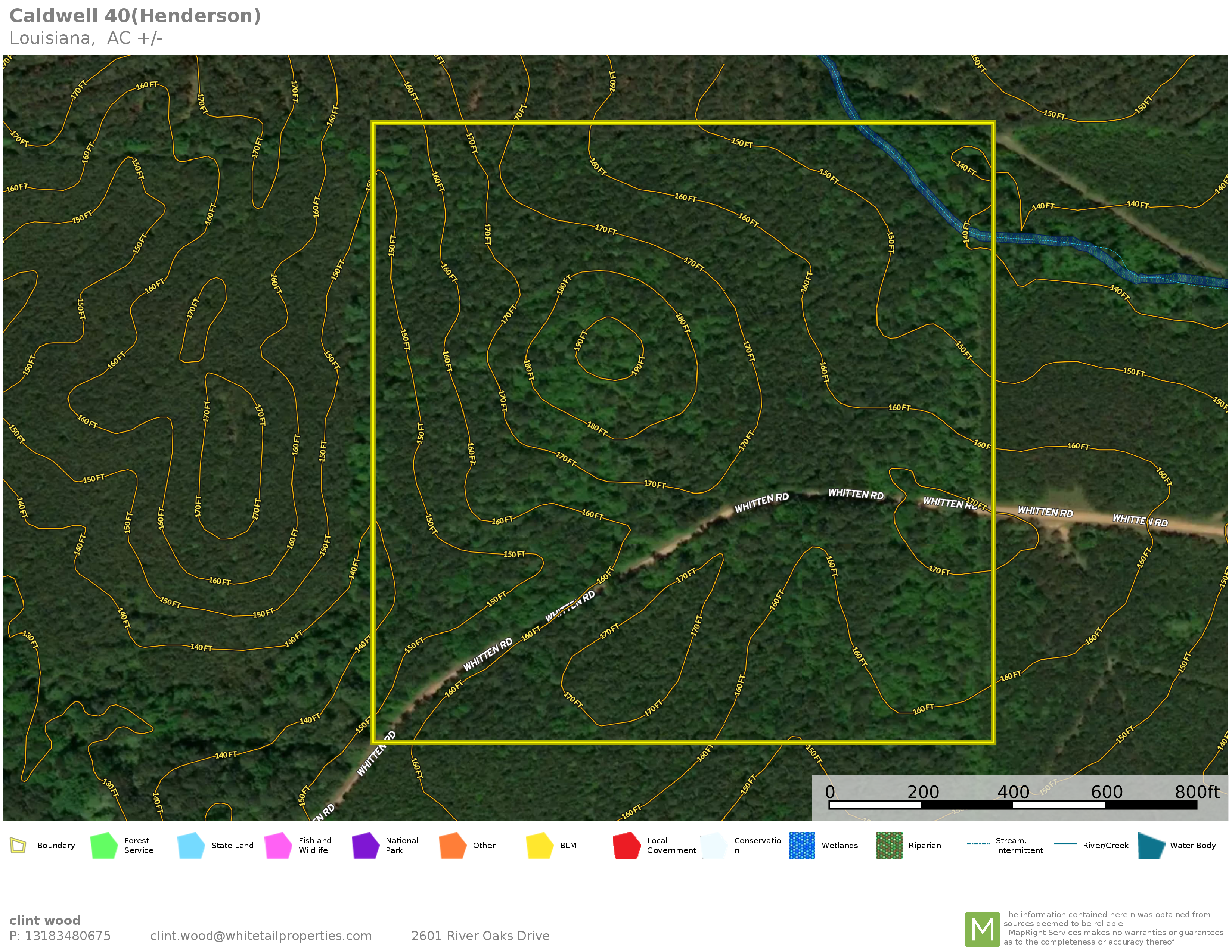Screen dimensions: 1232x952
Task: Click the clint.wood@whitetailproperties.com email
Action: (261, 936)
